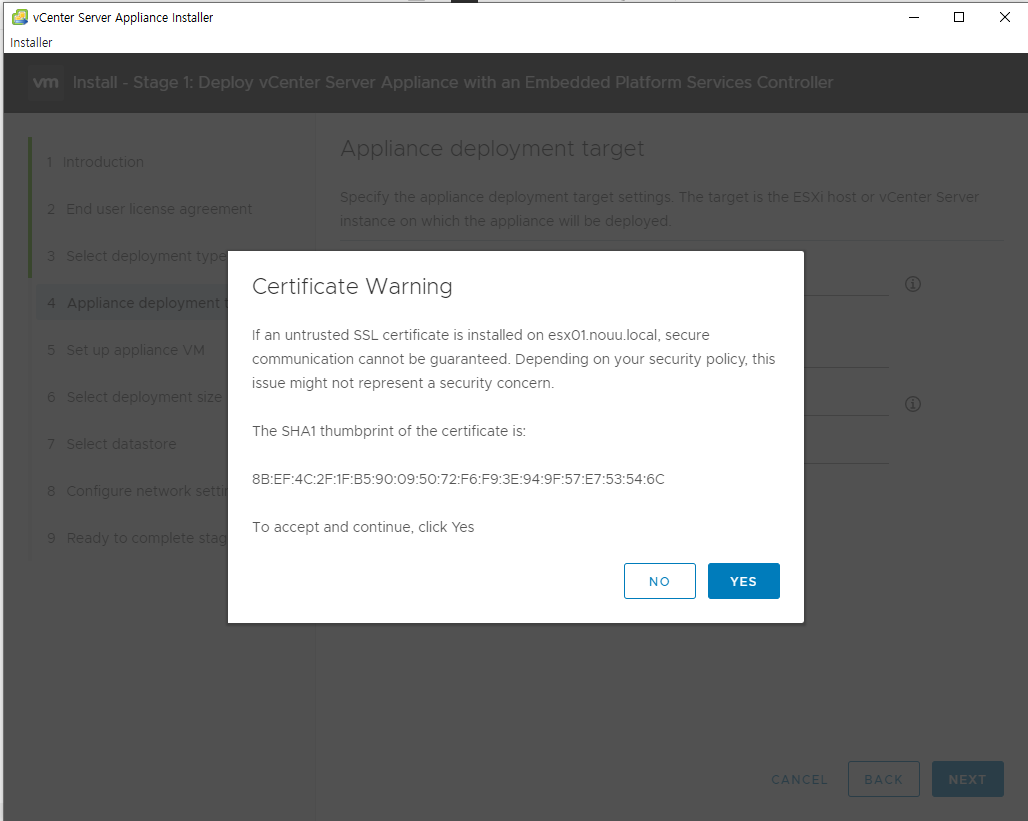Viewport: 1028px width, 821px height.
Task: Select step 9 Ready to complete stage
Action: [x=137, y=538]
